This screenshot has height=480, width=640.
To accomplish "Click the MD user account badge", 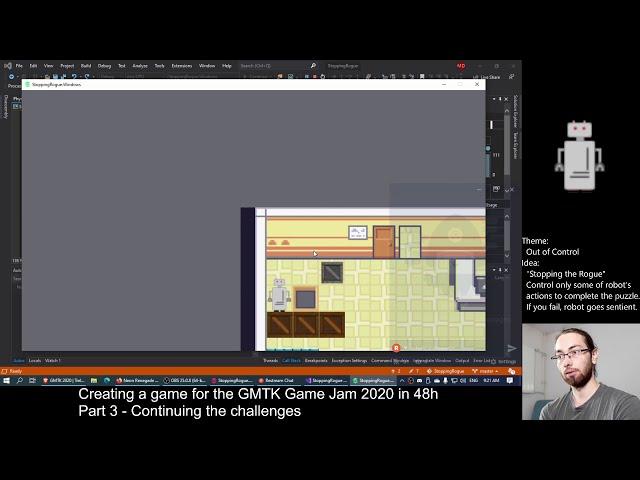I will (461, 66).
